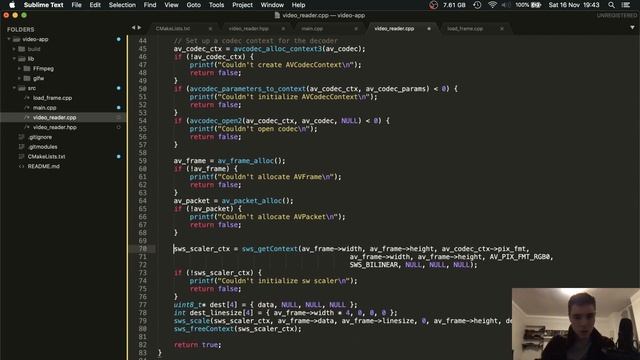640x360 pixels.
Task: Collapse the src folder
Action: pos(14,88)
